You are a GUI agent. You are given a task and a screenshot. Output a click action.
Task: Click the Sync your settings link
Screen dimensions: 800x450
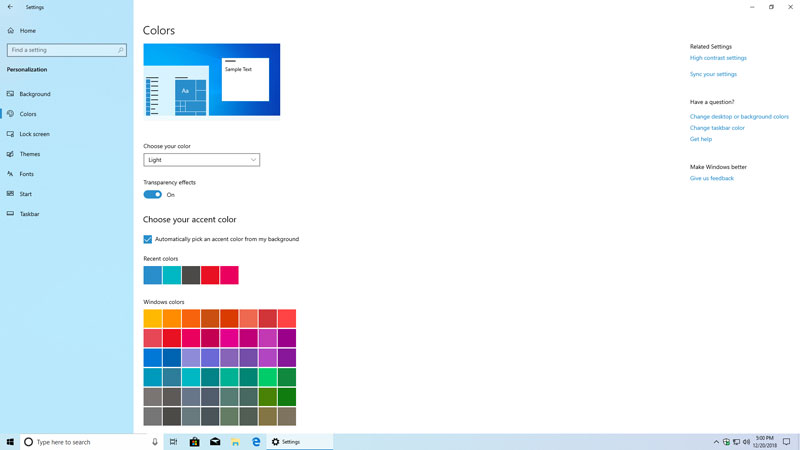click(713, 74)
